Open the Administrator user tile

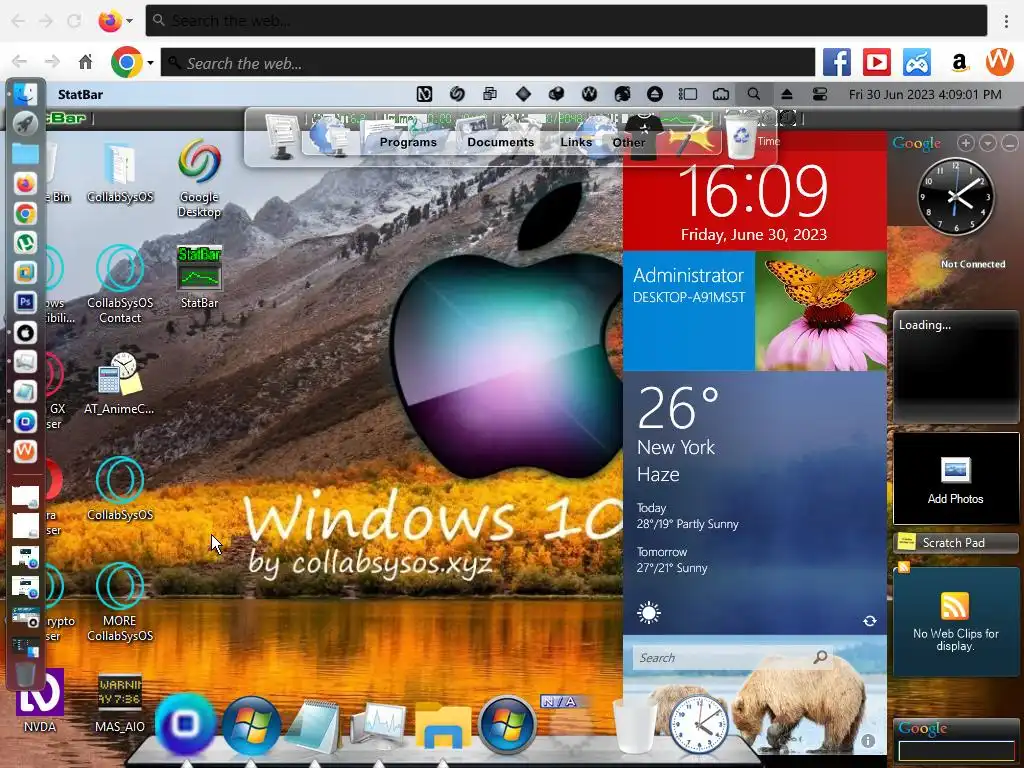(689, 311)
